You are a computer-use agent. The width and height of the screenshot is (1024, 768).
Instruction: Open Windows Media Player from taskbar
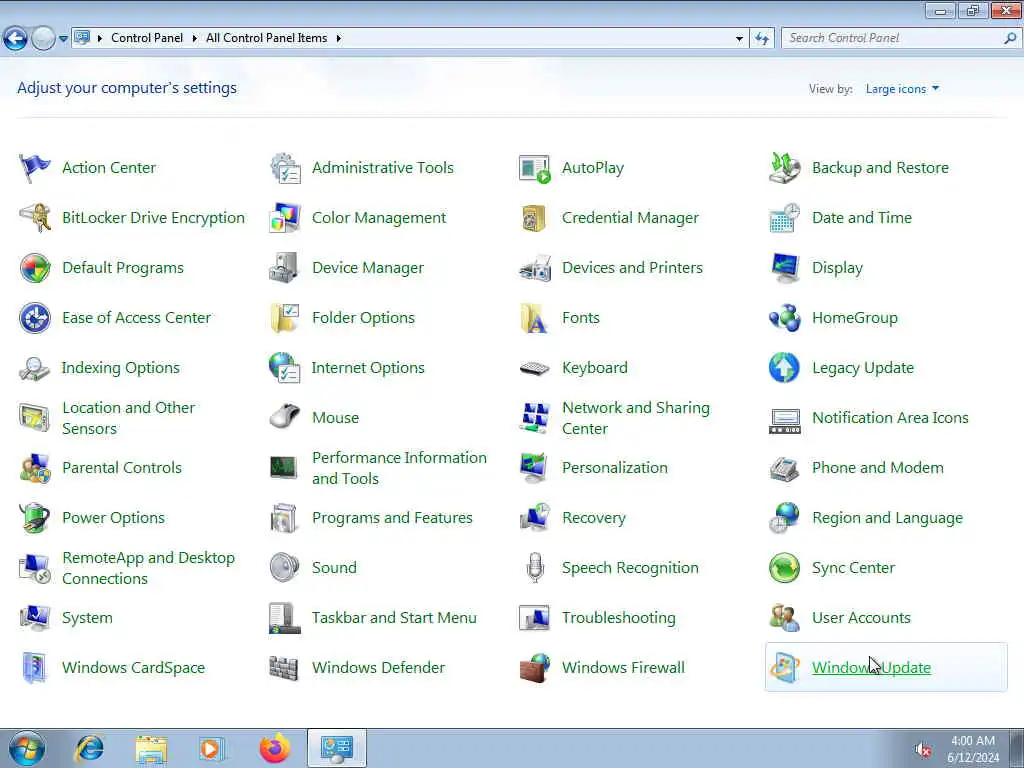coord(211,748)
